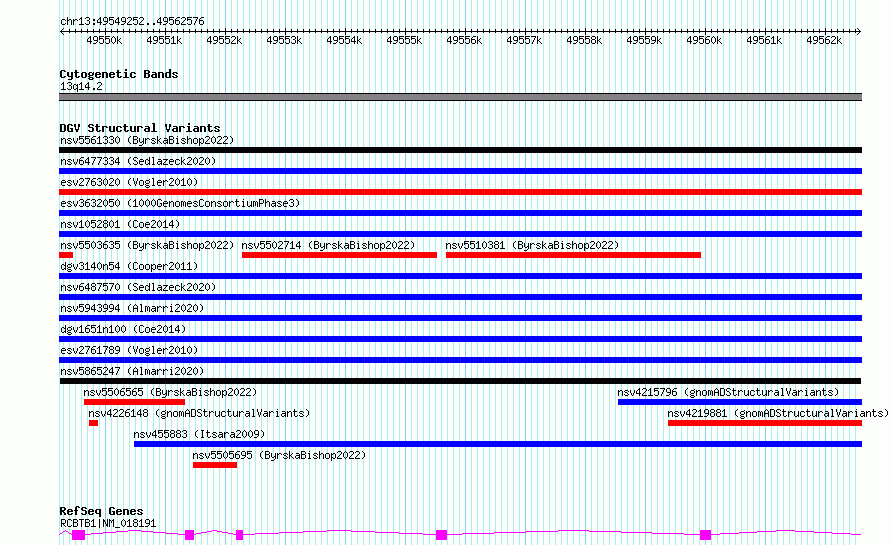Click the 49559k ruler position
The width and height of the screenshot is (890, 545).
tap(644, 40)
